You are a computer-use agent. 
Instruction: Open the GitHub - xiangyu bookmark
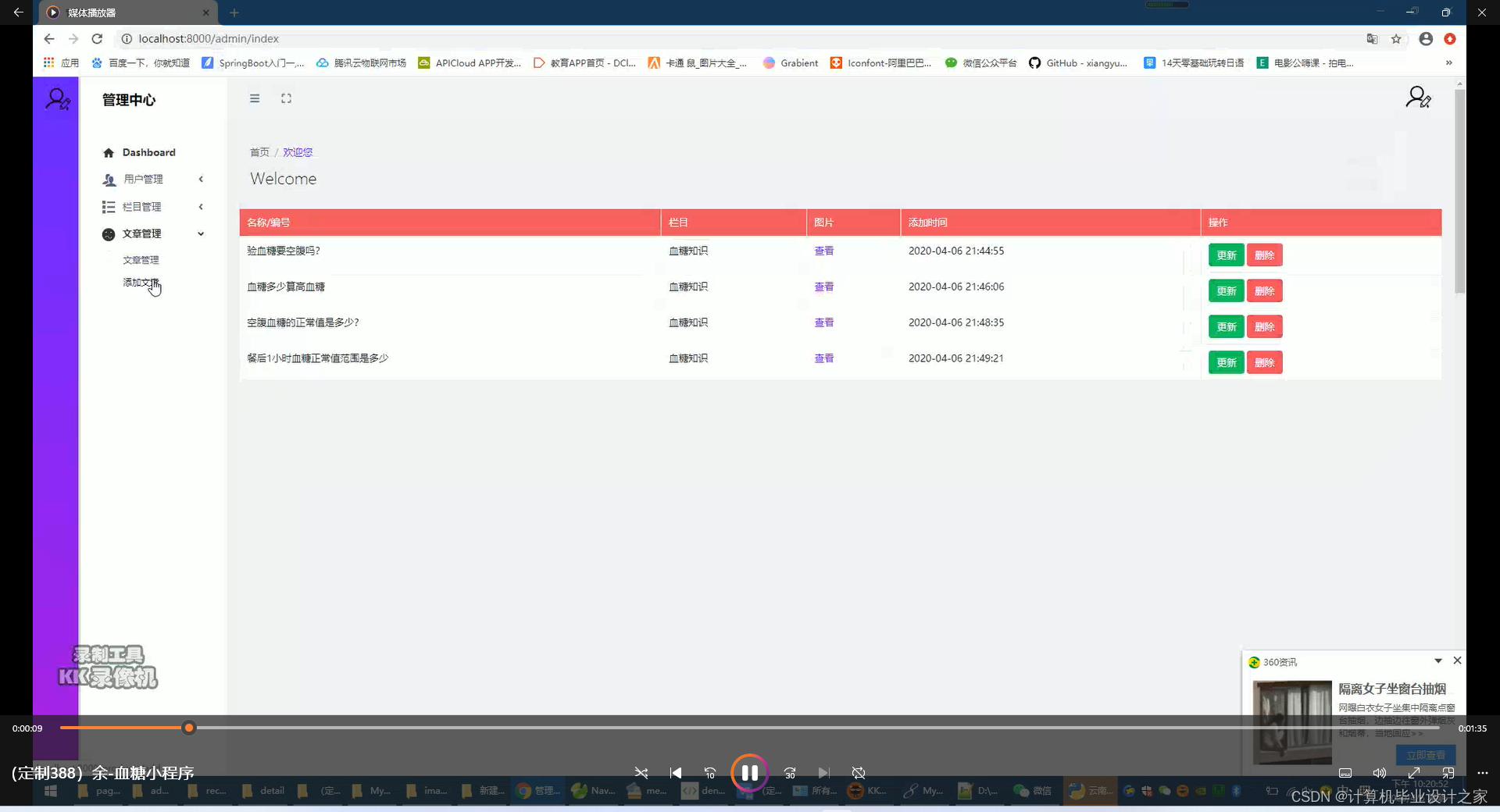pos(1077,62)
